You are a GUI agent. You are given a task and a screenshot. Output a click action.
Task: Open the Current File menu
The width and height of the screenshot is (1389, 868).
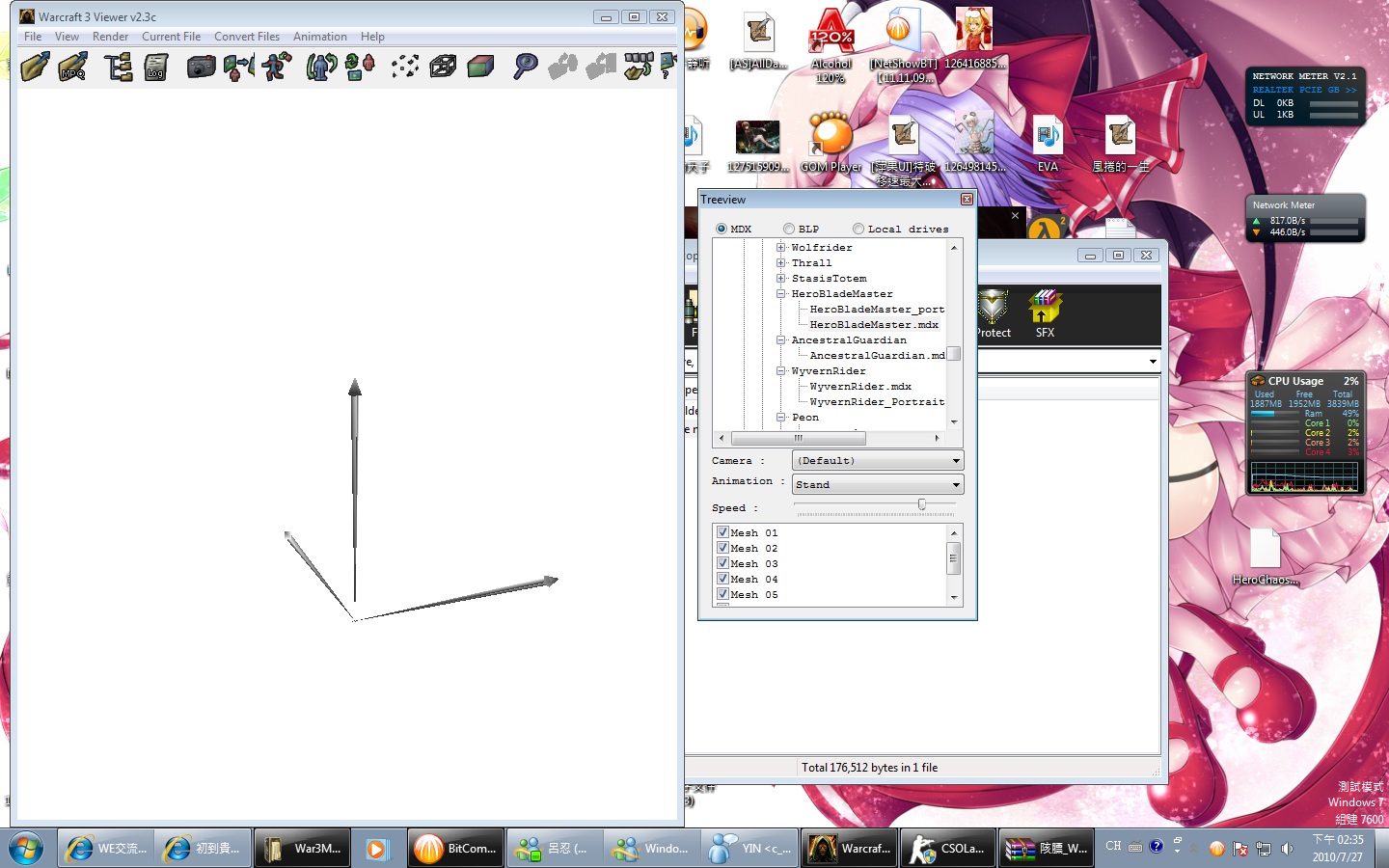pyautogui.click(x=172, y=37)
